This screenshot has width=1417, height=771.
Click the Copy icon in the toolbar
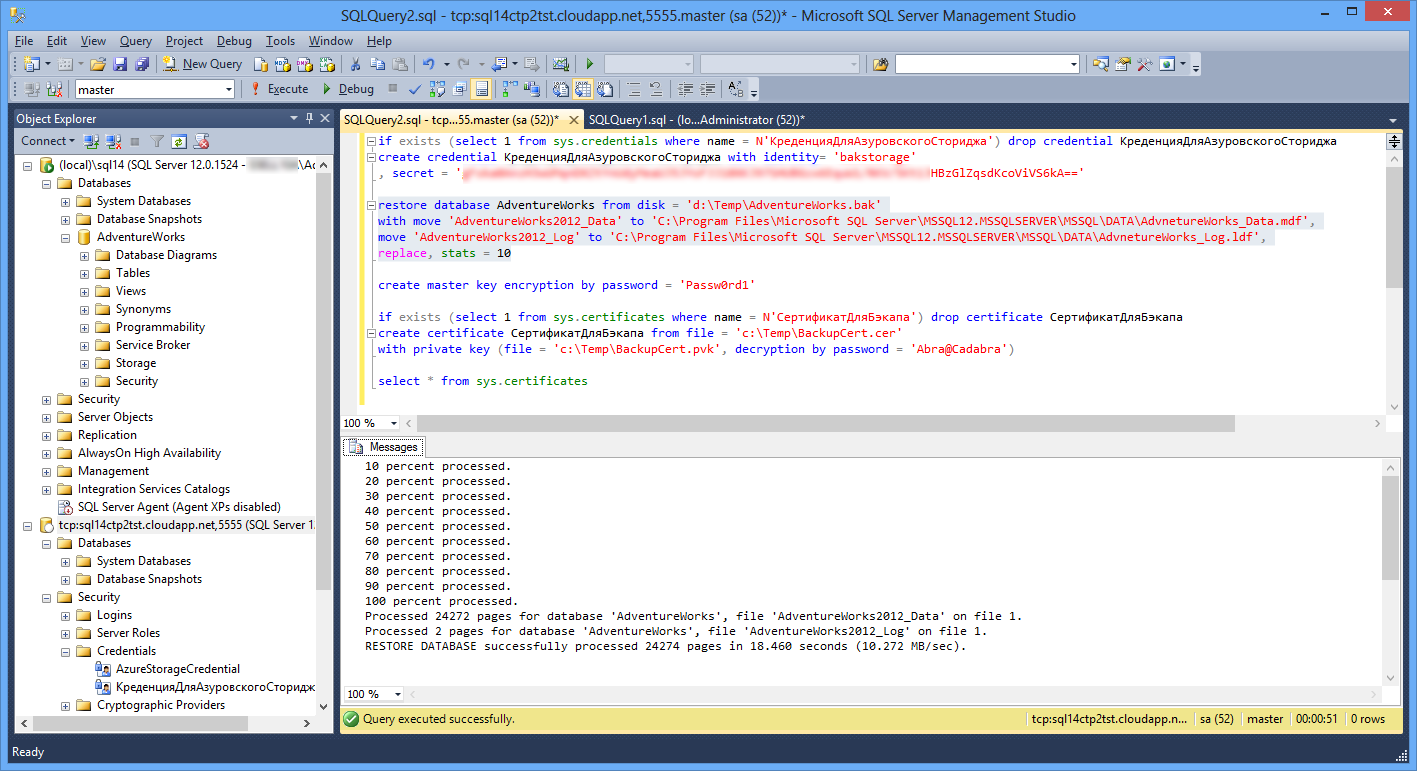[377, 64]
